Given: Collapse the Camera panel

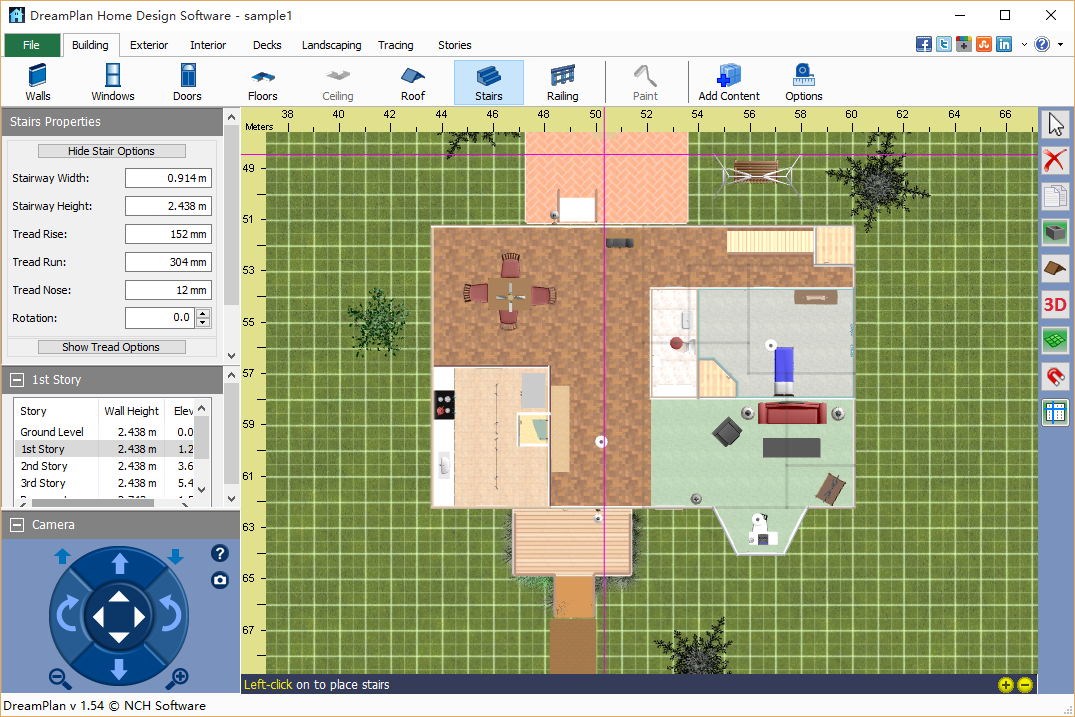Looking at the screenshot, I should click(17, 525).
